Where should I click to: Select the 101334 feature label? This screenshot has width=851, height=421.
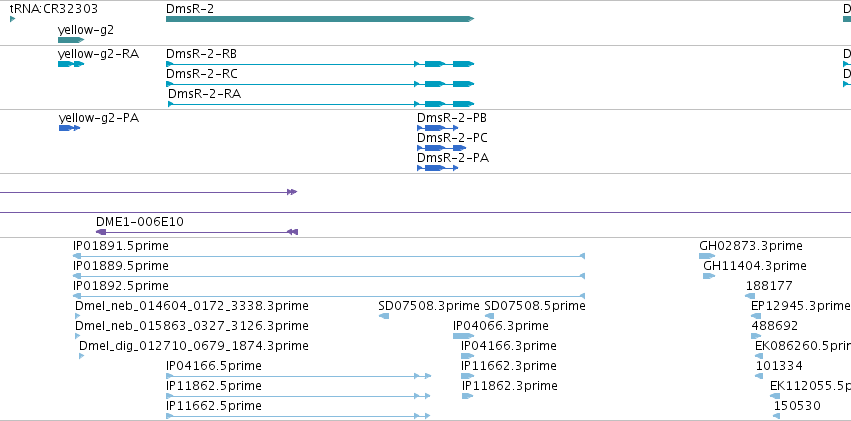pos(779,366)
